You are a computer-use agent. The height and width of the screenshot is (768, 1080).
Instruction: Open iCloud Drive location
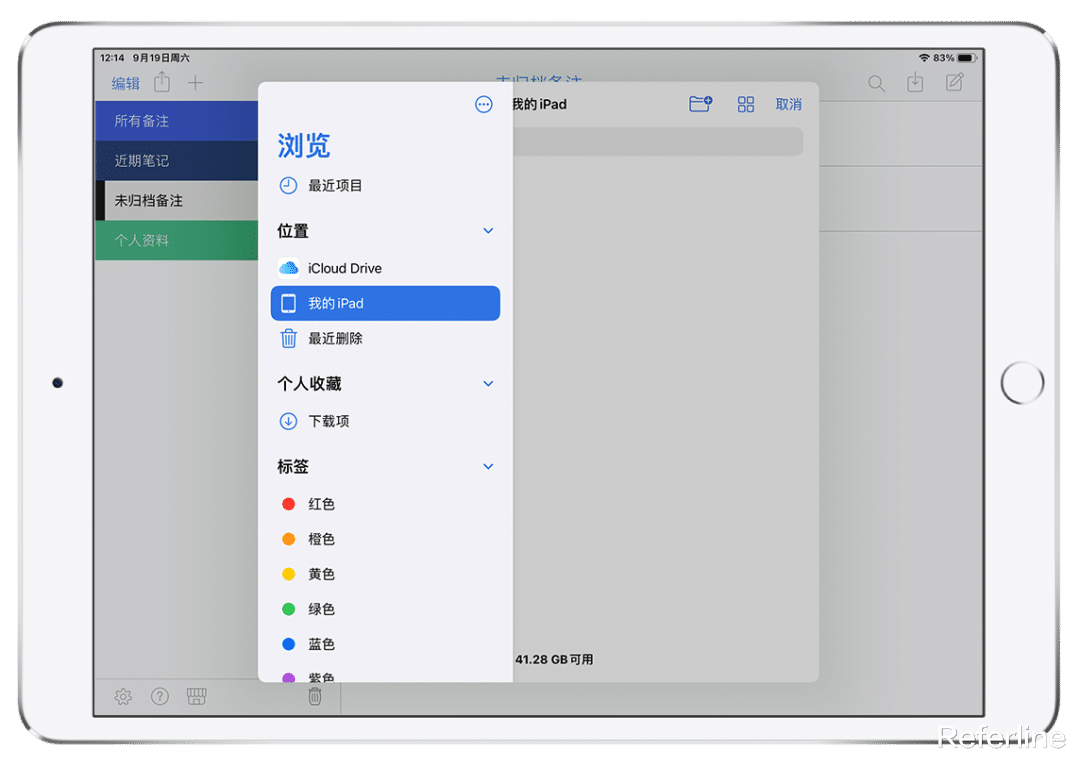(x=345, y=268)
